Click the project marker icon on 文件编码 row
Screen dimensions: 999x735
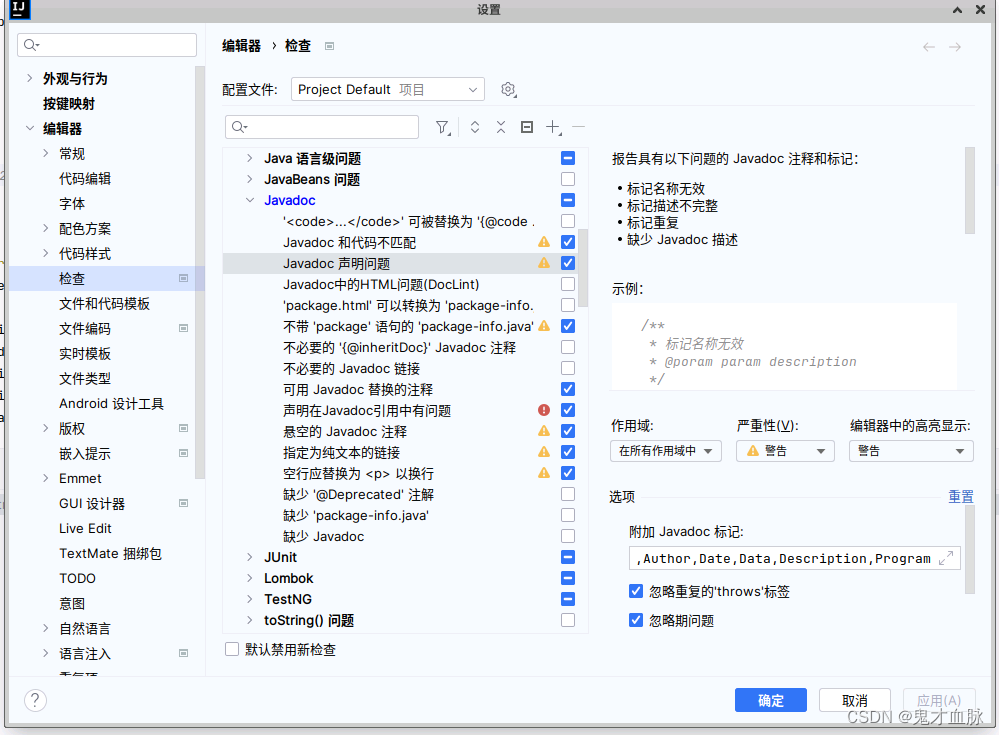pos(183,329)
